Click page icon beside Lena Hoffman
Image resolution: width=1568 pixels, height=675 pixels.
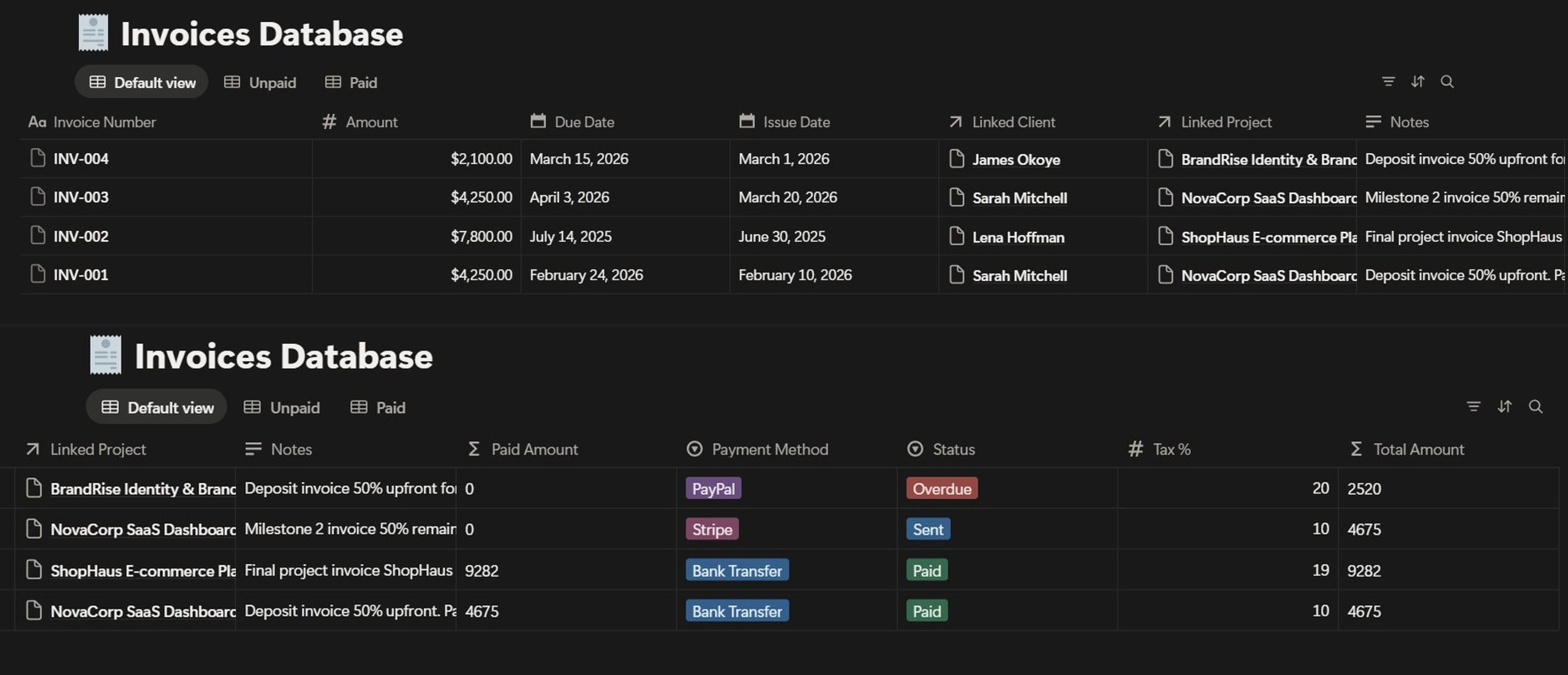click(956, 236)
